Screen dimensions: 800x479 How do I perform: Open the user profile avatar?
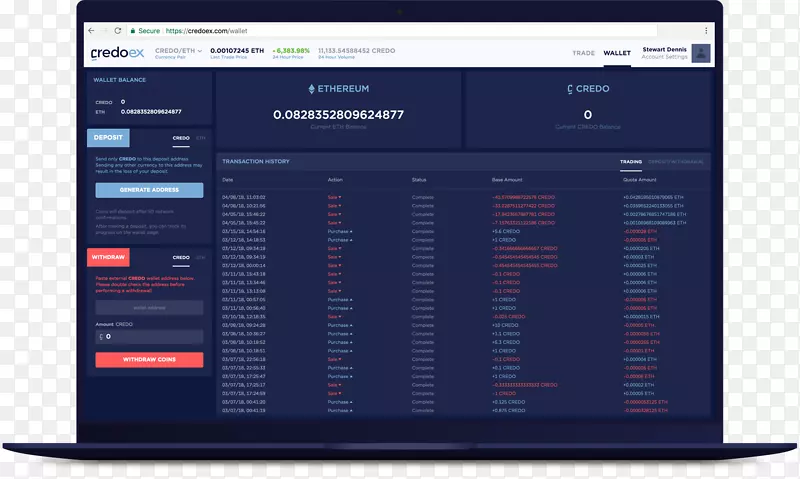701,53
